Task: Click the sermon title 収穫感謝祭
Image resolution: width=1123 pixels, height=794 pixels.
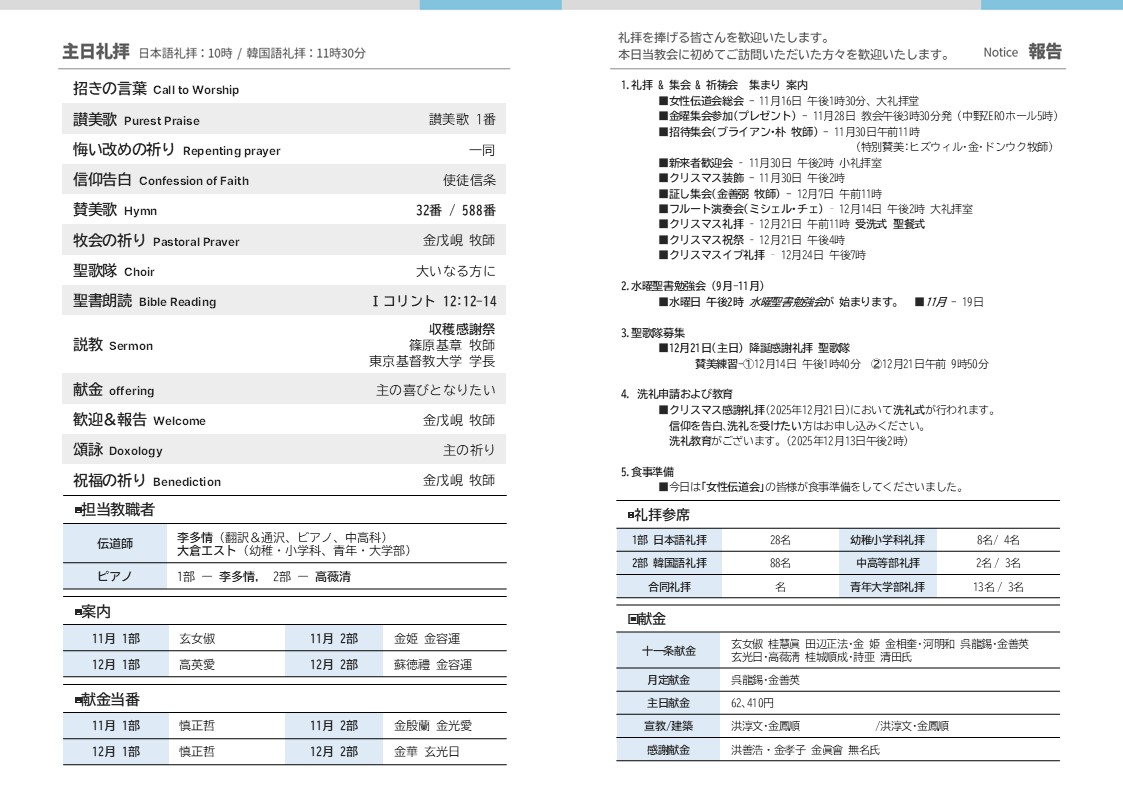Action: click(x=461, y=329)
